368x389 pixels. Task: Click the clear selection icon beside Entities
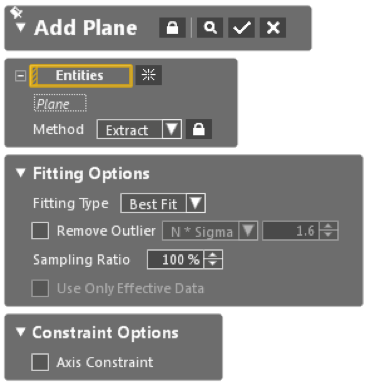[149, 75]
